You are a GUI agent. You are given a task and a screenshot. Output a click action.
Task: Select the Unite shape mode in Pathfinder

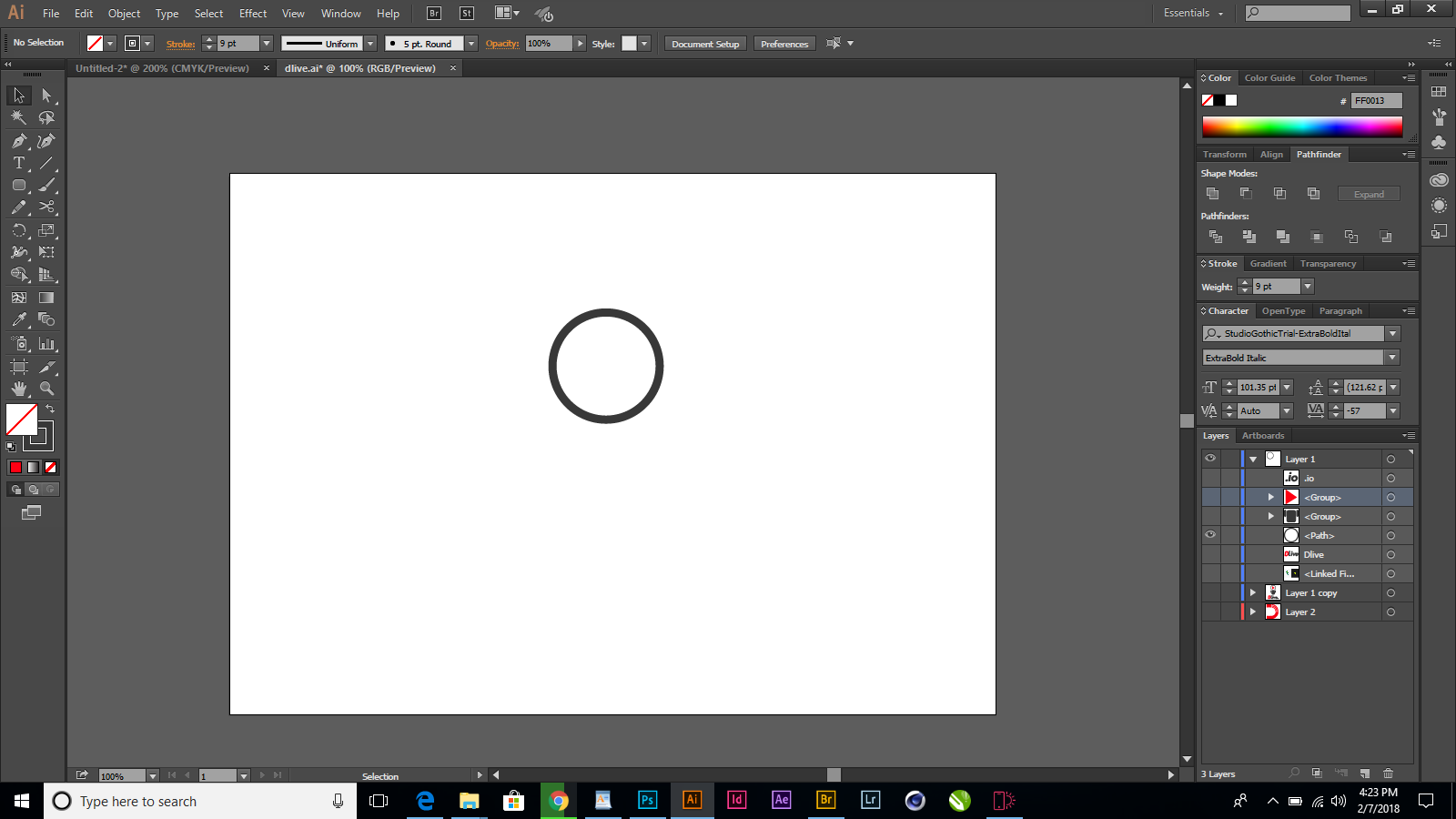pos(1213,193)
